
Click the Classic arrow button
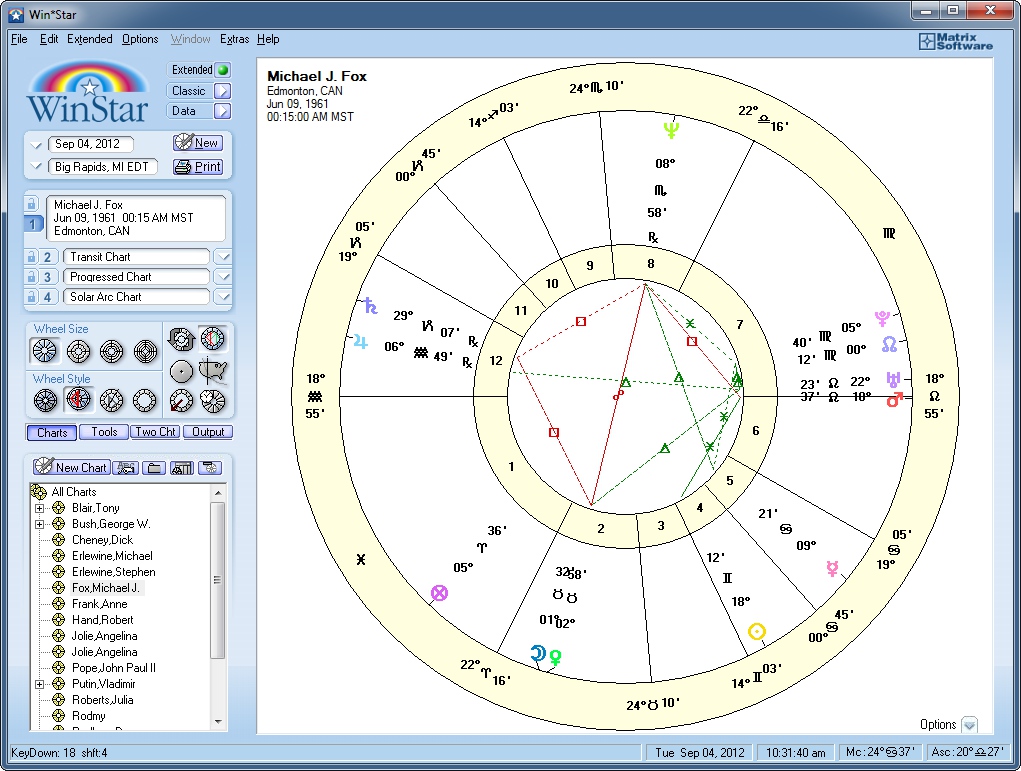223,91
